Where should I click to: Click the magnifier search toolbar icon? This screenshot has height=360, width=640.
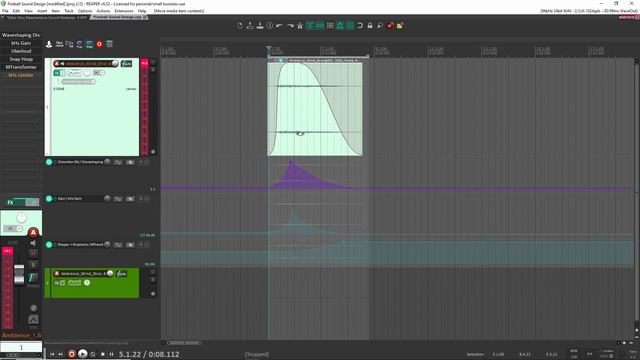pyautogui.click(x=380, y=25)
